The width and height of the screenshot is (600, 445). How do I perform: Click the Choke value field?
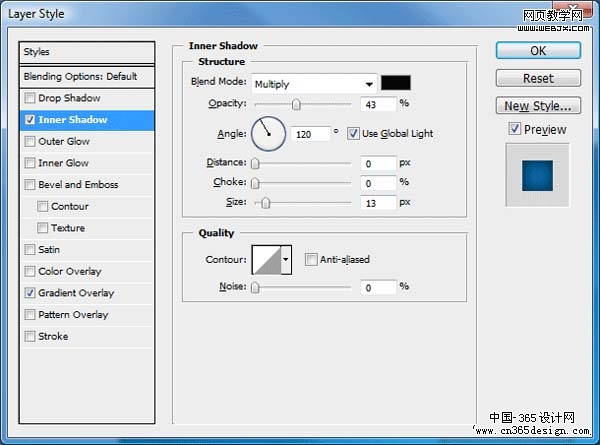coord(378,183)
